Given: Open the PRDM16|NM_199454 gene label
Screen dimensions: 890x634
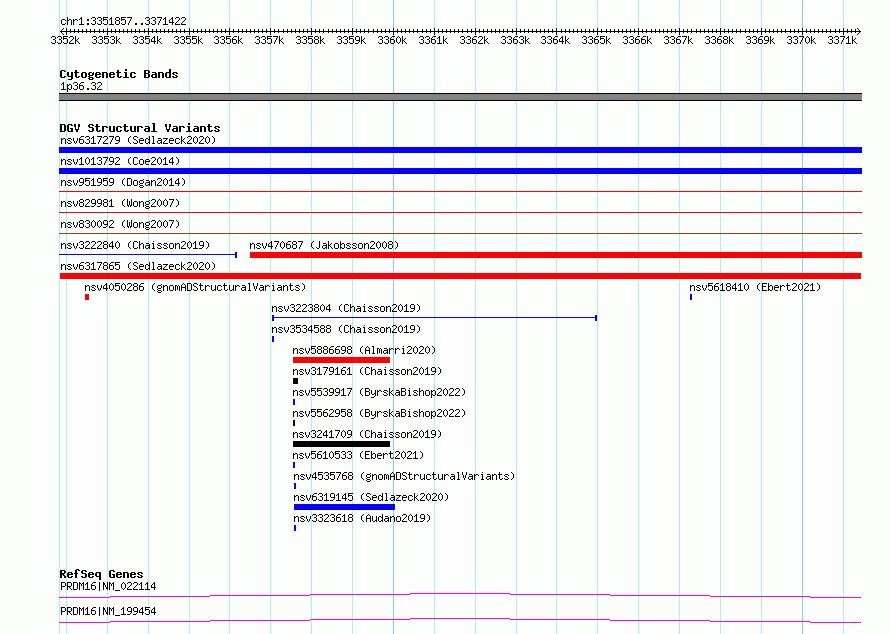Looking at the screenshot, I should click(108, 611).
